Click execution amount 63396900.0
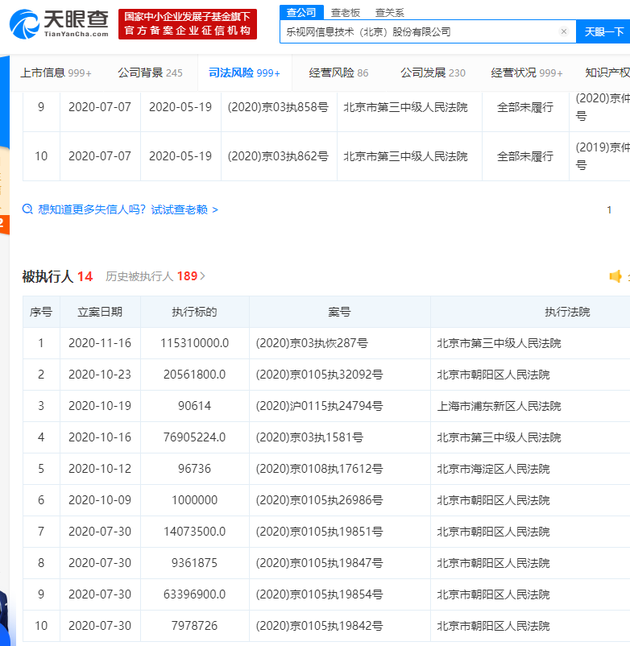This screenshot has width=630, height=646. point(194,594)
